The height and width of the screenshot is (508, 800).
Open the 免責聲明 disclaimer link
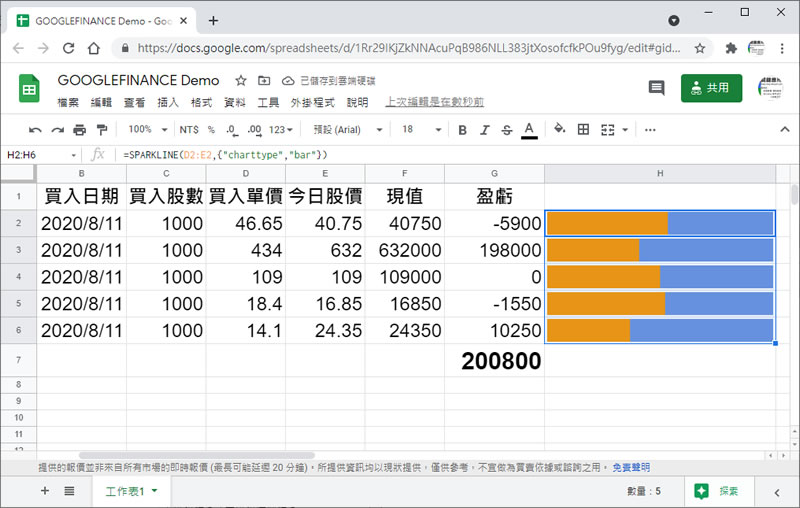pyautogui.click(x=630, y=467)
